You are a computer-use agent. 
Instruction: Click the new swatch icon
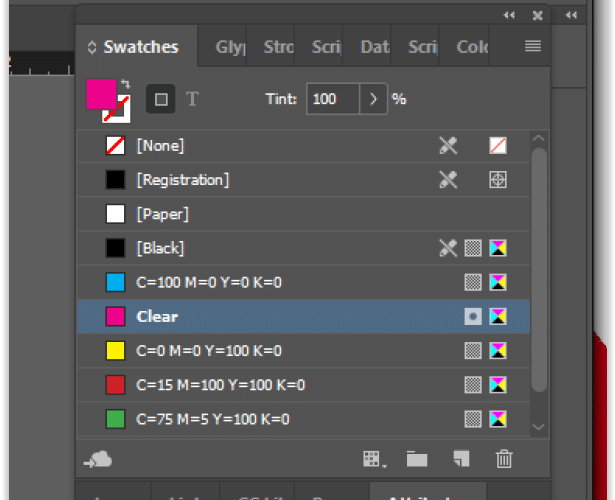point(461,459)
